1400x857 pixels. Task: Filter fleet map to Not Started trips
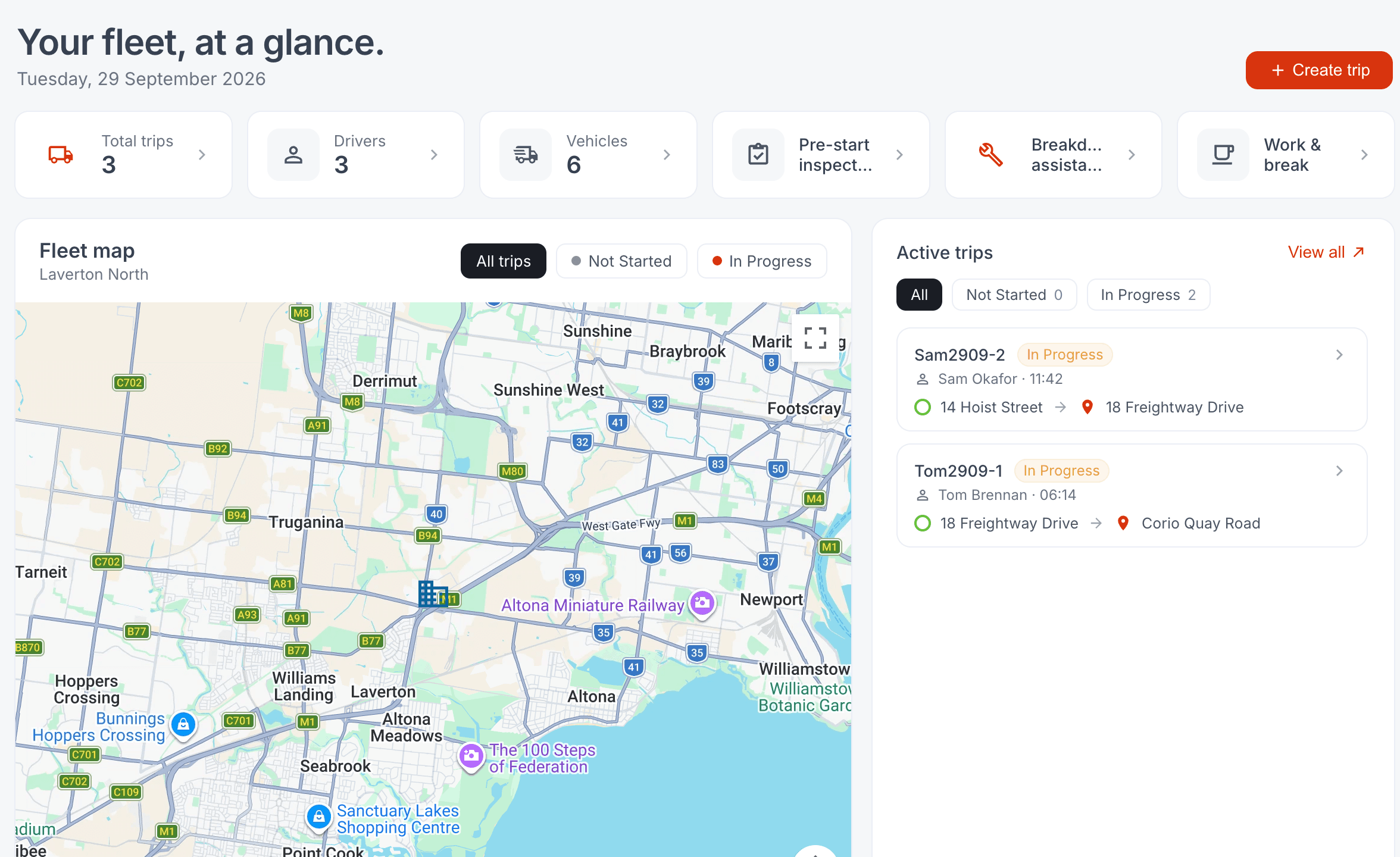[x=621, y=261]
